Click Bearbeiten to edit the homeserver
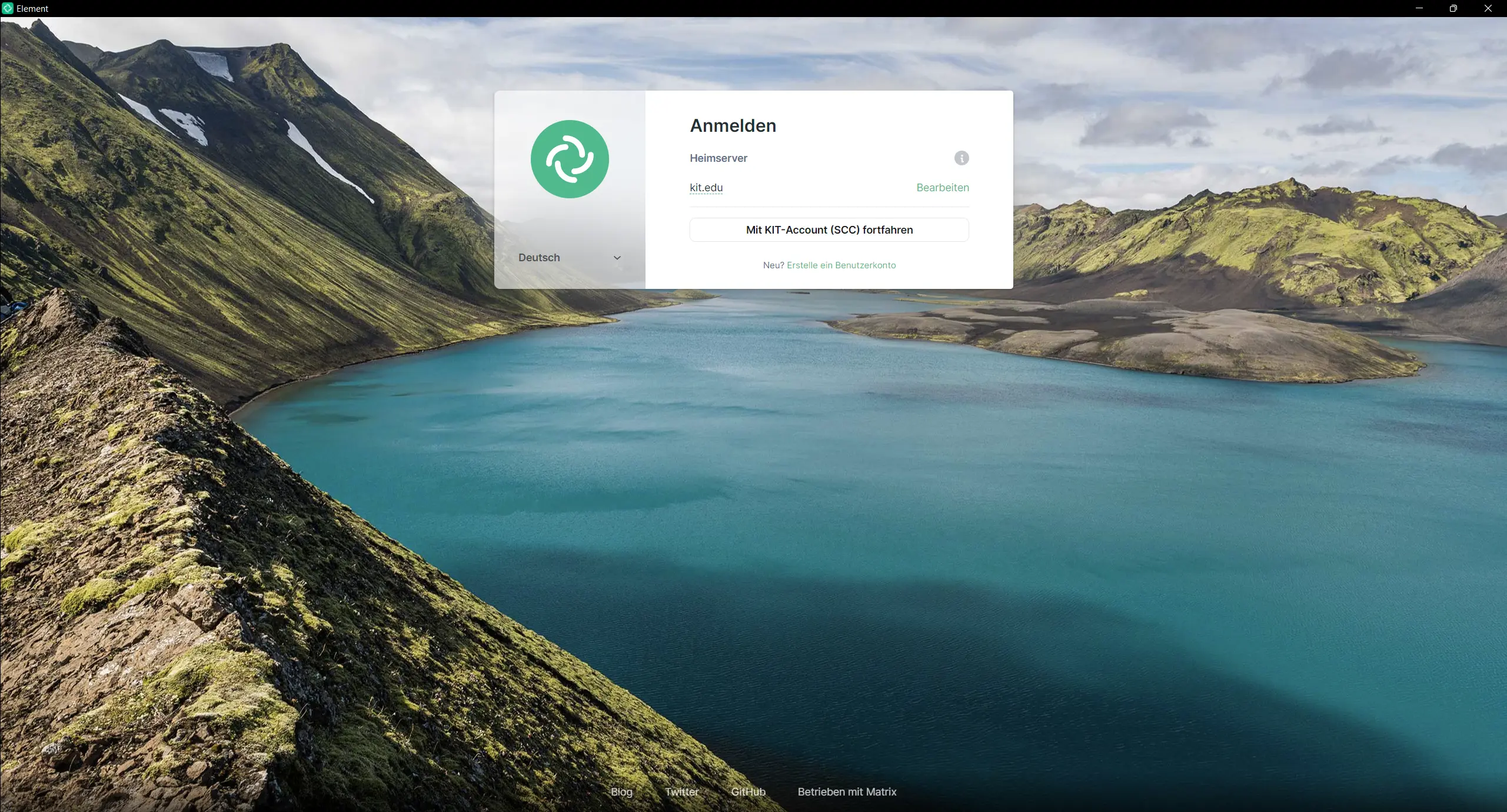The width and height of the screenshot is (1507, 812). point(942,187)
